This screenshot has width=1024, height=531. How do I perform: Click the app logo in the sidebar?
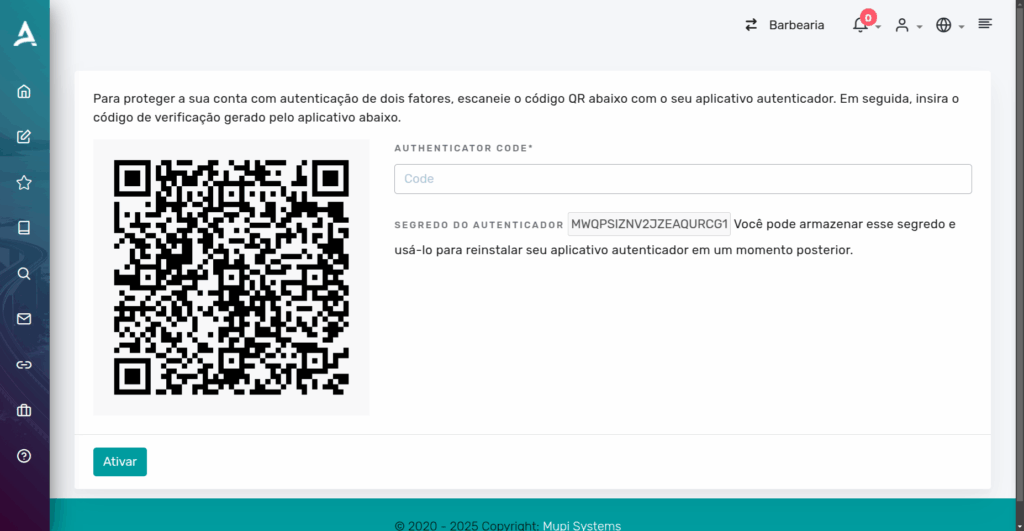click(x=25, y=34)
